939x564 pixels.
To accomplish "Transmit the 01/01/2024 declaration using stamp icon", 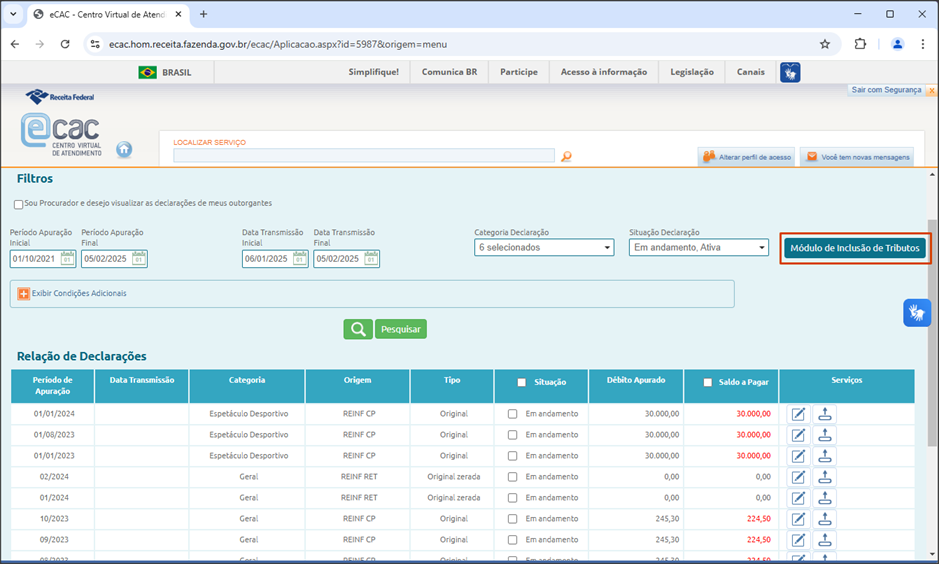I will (825, 414).
